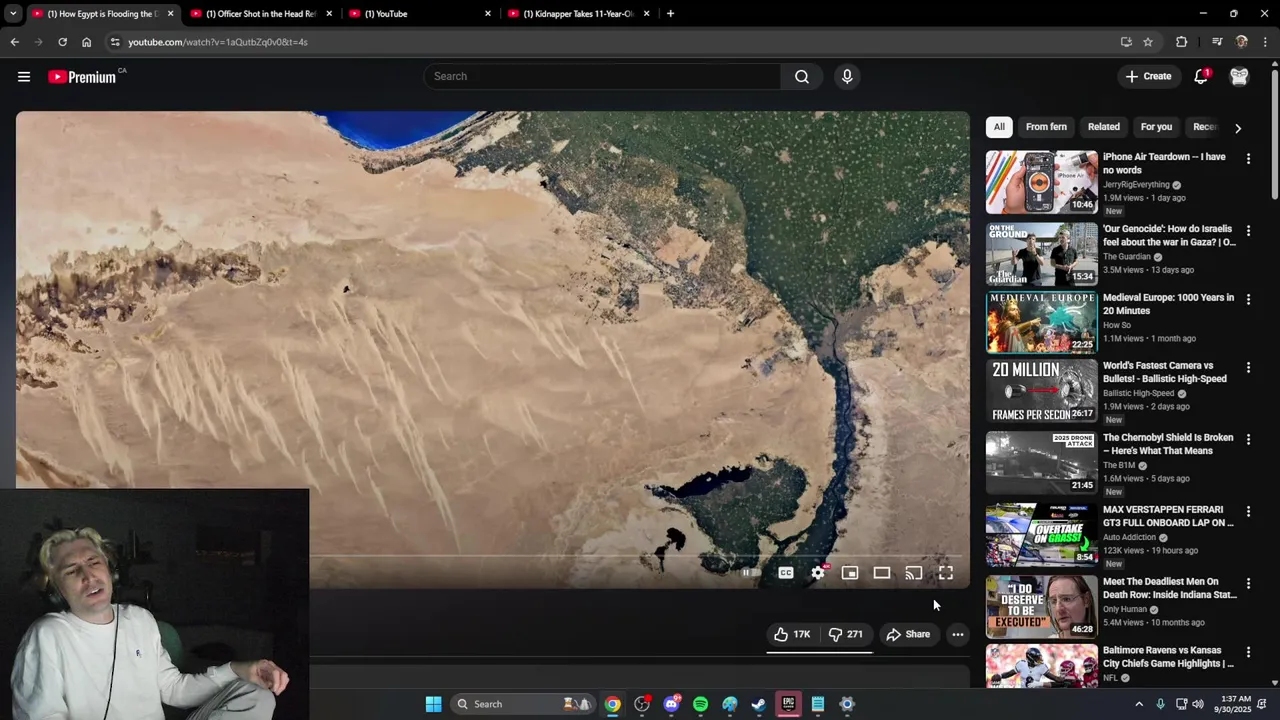Open options for Deadliest Men on Death Row video
This screenshot has width=1280, height=720.
(1248, 583)
